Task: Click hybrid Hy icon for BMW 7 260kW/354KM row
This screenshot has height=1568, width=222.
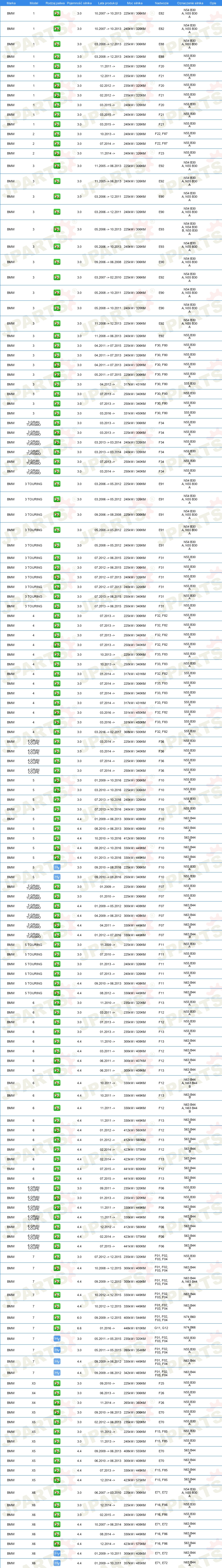Action: (56, 1350)
